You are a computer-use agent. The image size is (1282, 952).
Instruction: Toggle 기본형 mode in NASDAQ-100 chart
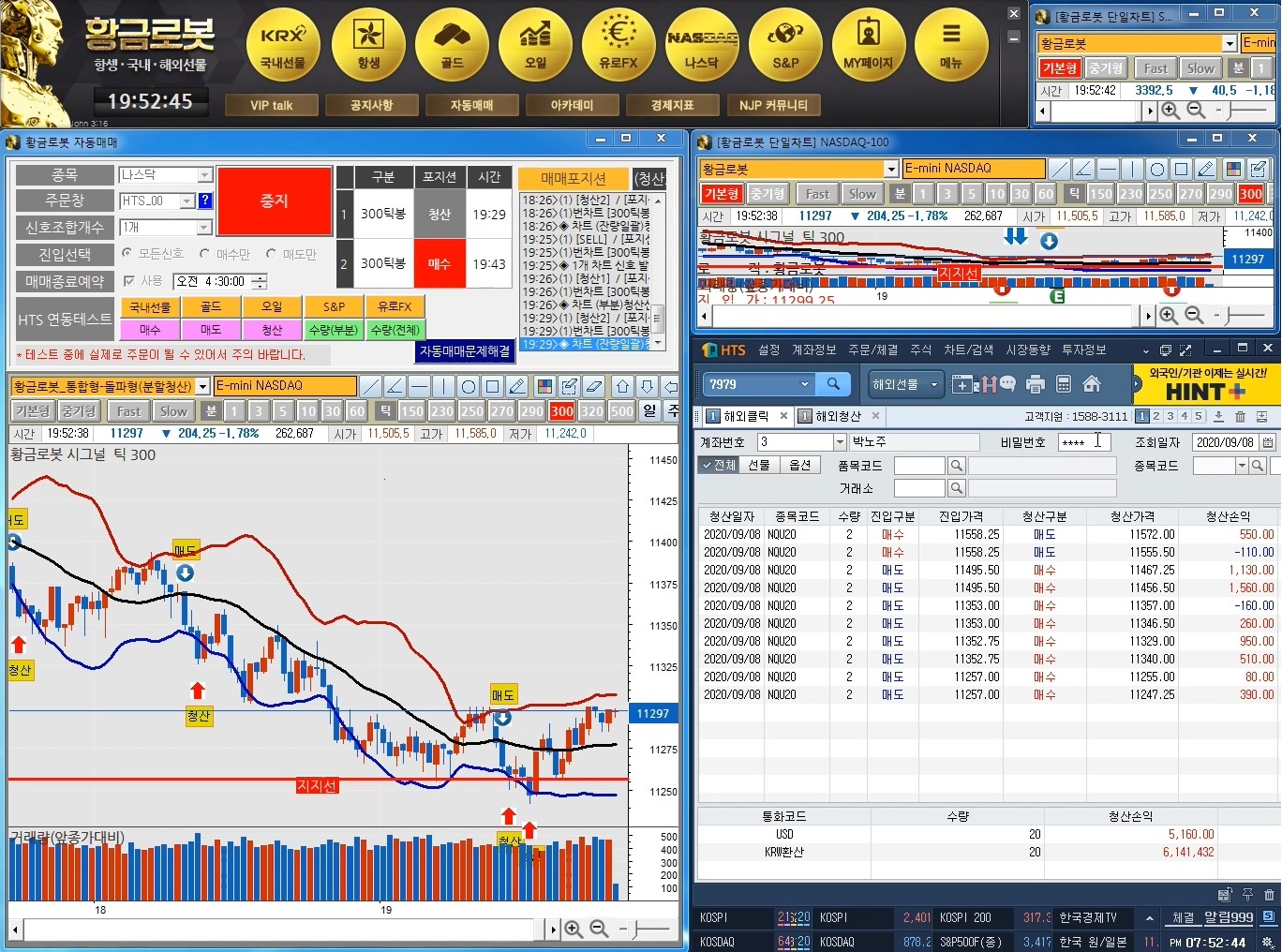click(x=722, y=194)
